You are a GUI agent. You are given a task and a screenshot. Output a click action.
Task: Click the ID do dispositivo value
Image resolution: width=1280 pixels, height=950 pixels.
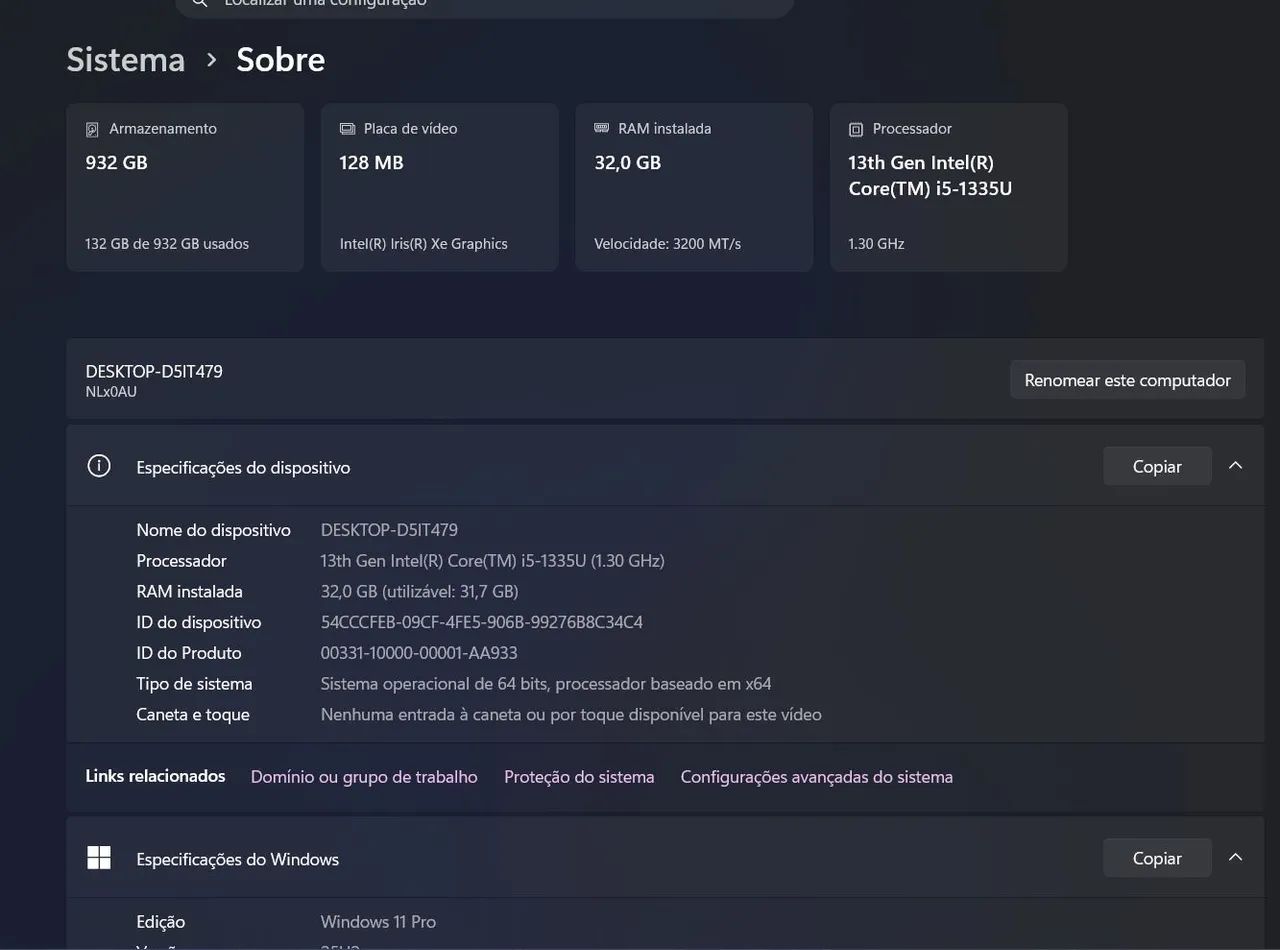(481, 622)
